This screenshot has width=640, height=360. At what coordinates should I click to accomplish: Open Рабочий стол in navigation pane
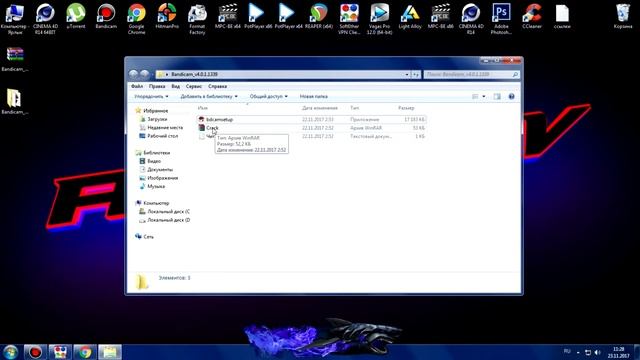point(162,136)
